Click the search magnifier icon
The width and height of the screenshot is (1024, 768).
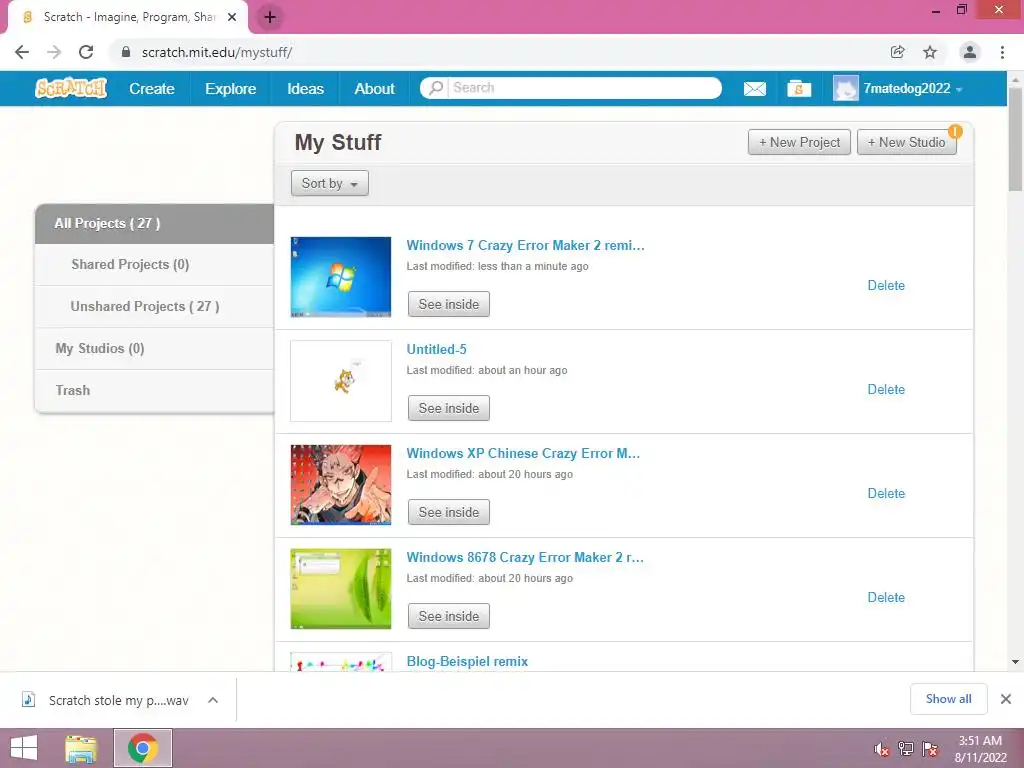pos(436,88)
